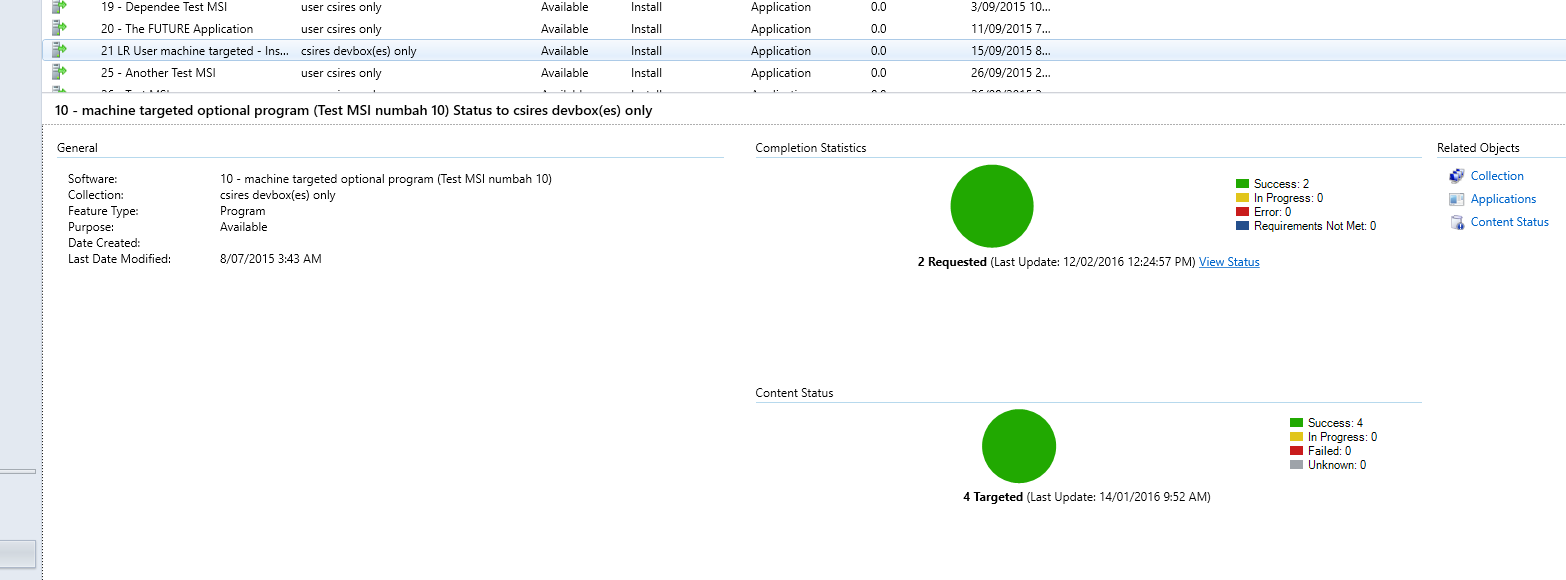This screenshot has height=580, width=1566.
Task: Click the Collection icon under Related Objects
Action: (1456, 176)
